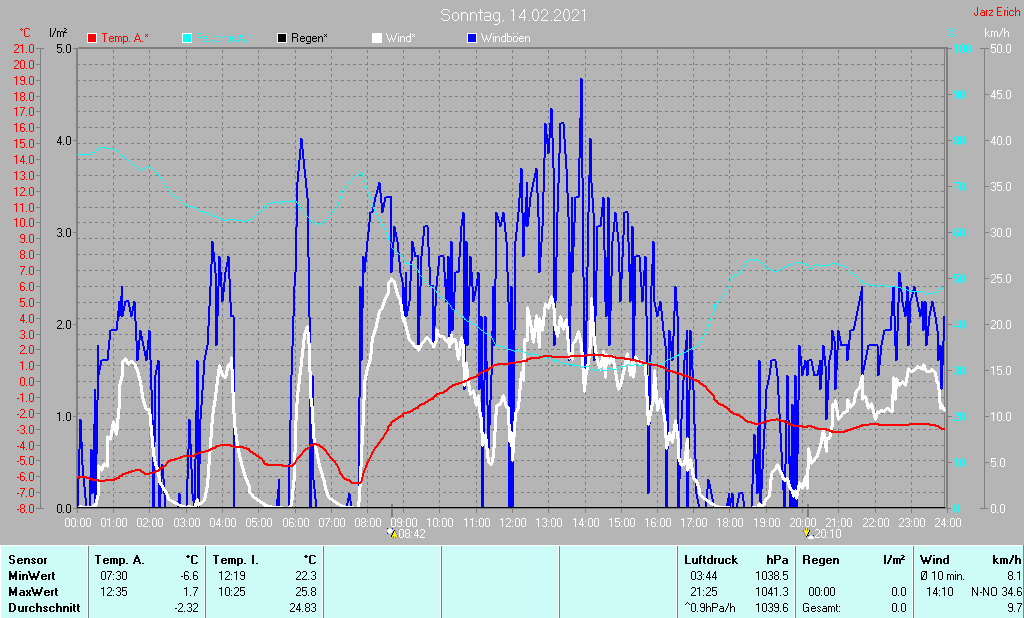
Task: Click the 'km/h' axis unit above chart
Action: (x=997, y=33)
